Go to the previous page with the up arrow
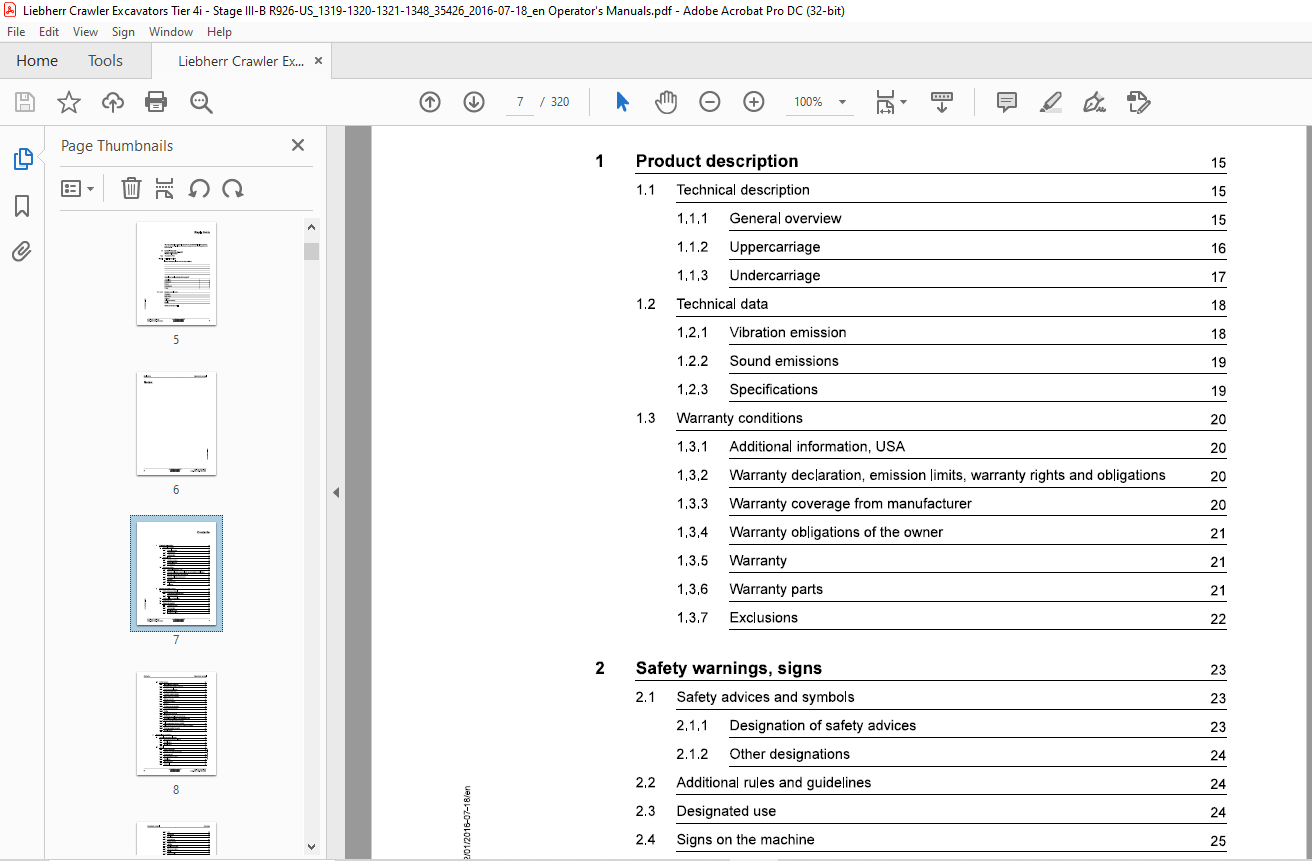 pos(430,102)
